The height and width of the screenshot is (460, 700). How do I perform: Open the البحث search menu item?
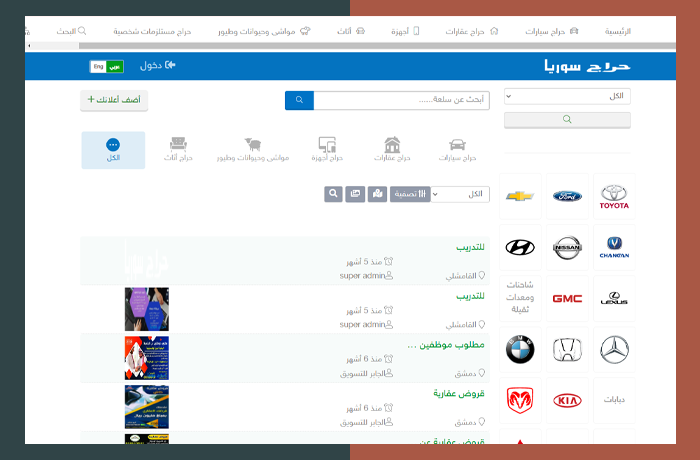pyautogui.click(x=71, y=31)
